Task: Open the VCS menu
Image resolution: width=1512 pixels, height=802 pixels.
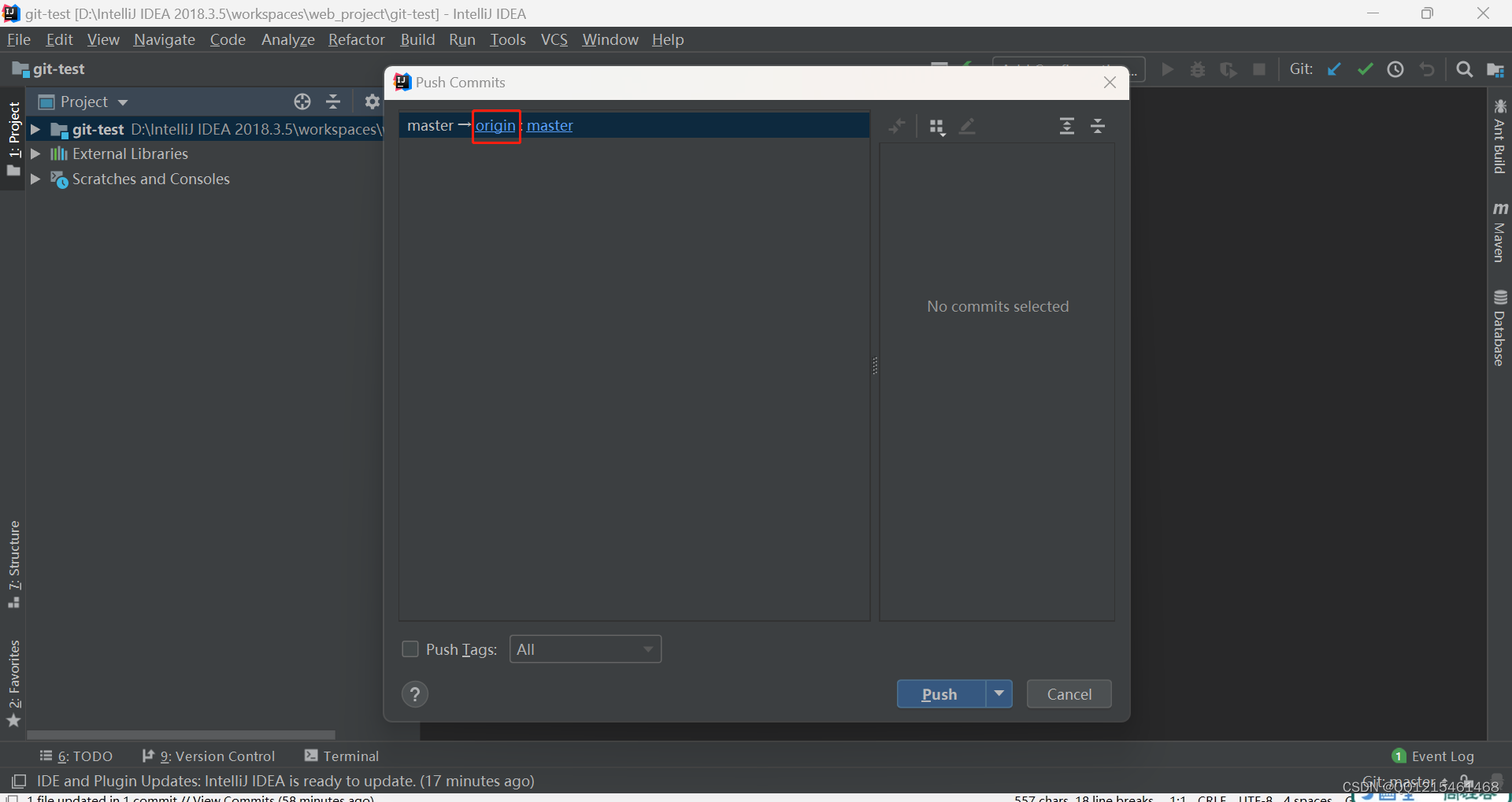Action: (x=554, y=39)
